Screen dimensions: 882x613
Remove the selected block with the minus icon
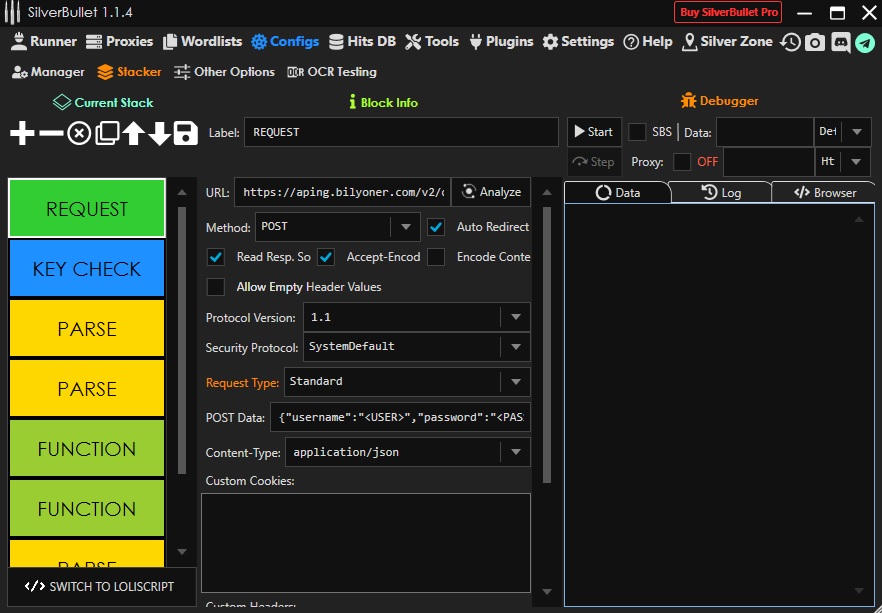[51, 133]
